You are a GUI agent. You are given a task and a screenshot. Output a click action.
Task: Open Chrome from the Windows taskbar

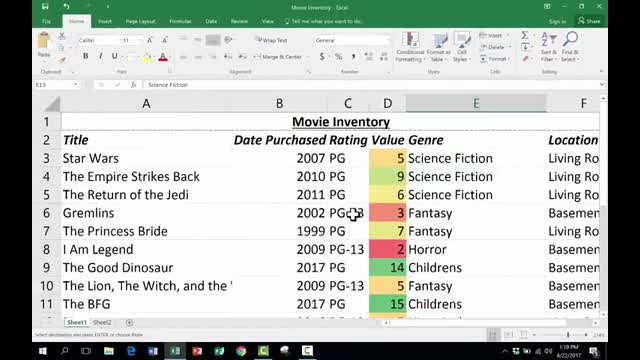[x=241, y=351]
